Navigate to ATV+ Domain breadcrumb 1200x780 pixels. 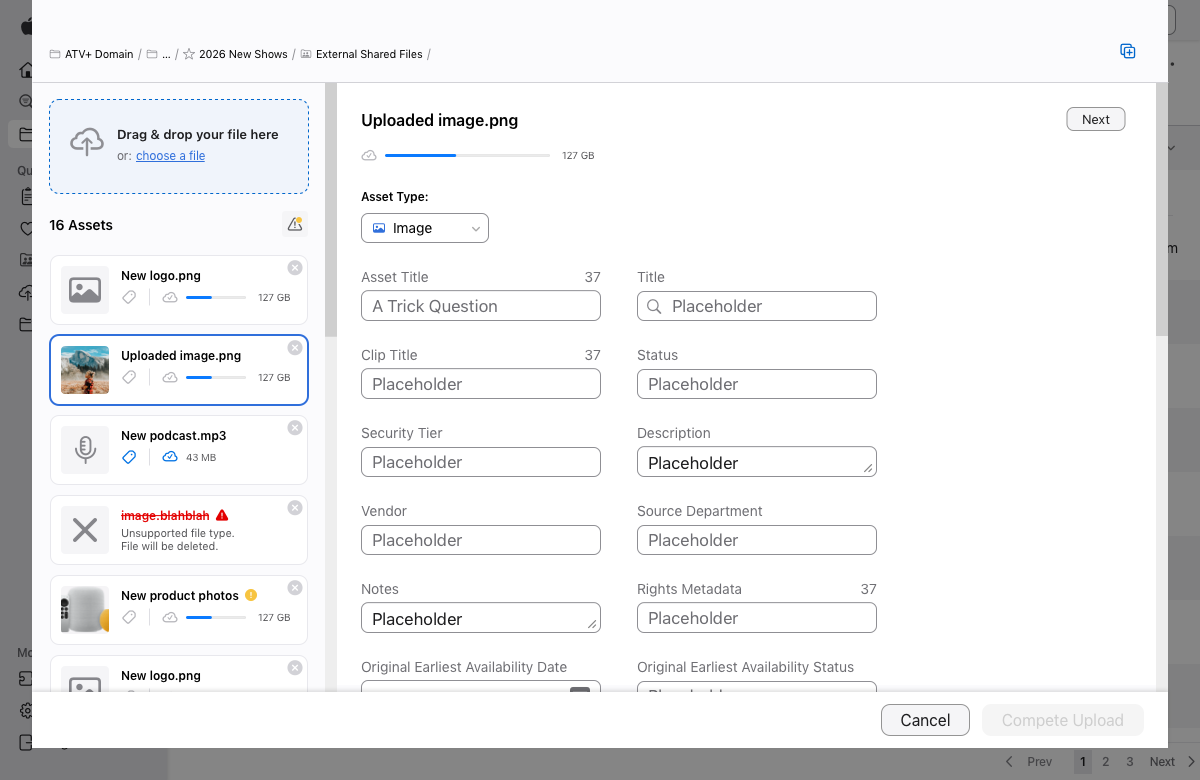[98, 54]
